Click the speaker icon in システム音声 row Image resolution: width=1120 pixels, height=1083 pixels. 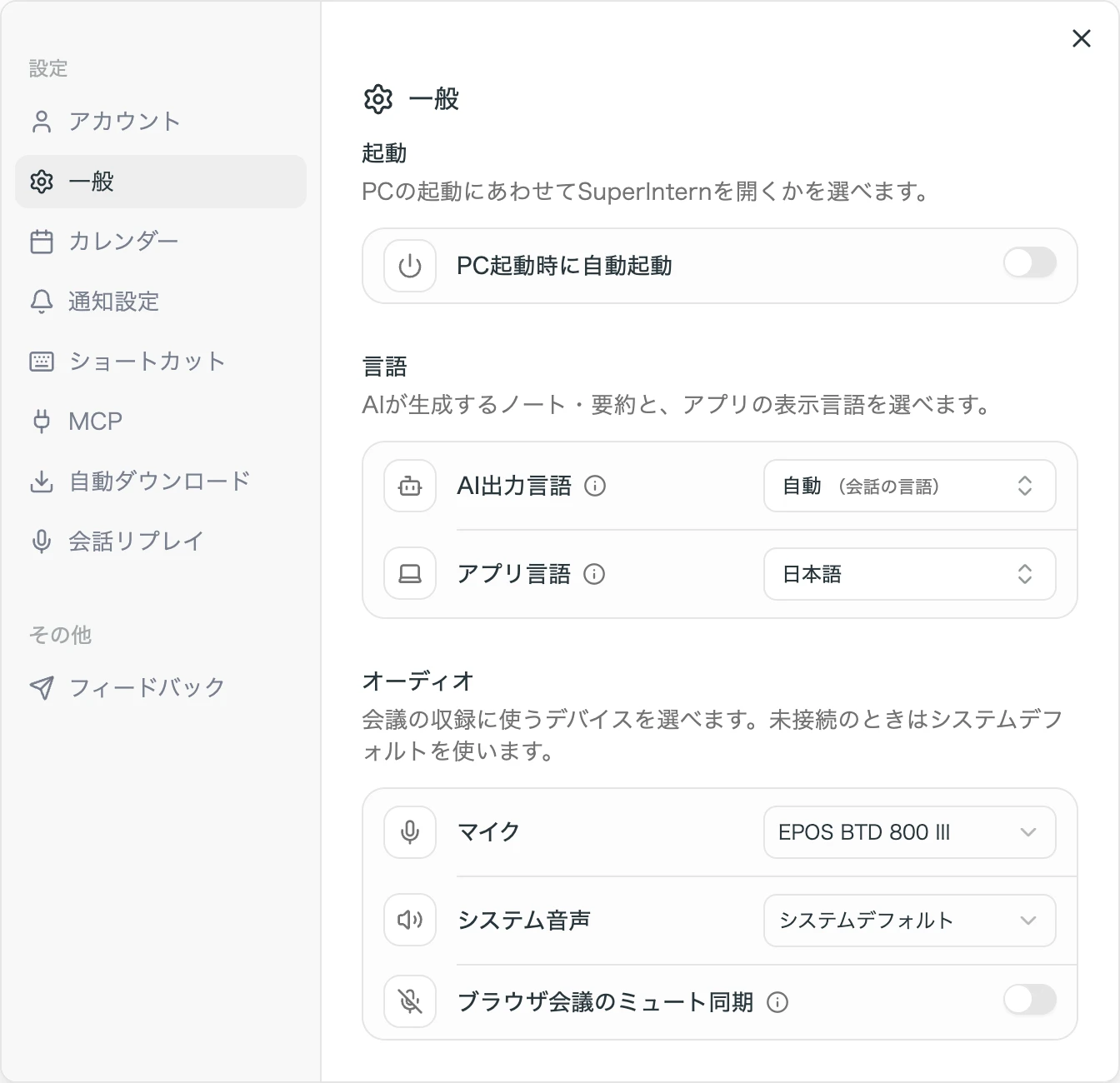(x=410, y=920)
